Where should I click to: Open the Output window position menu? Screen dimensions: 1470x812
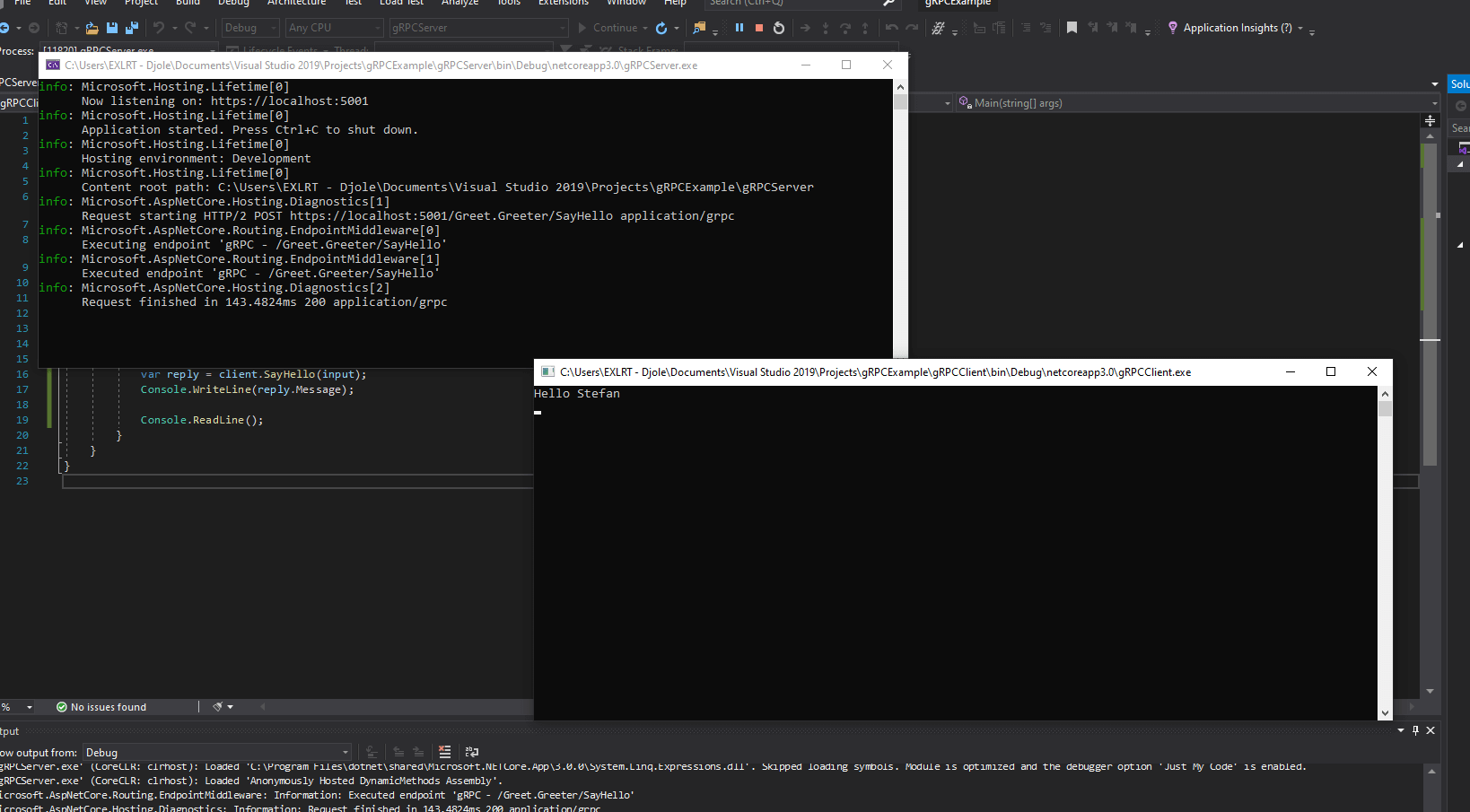[1401, 730]
